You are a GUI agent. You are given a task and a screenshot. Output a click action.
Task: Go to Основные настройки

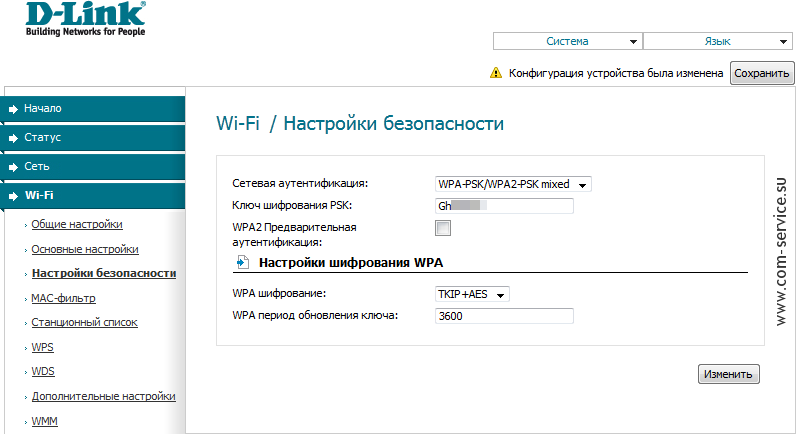tap(85, 249)
